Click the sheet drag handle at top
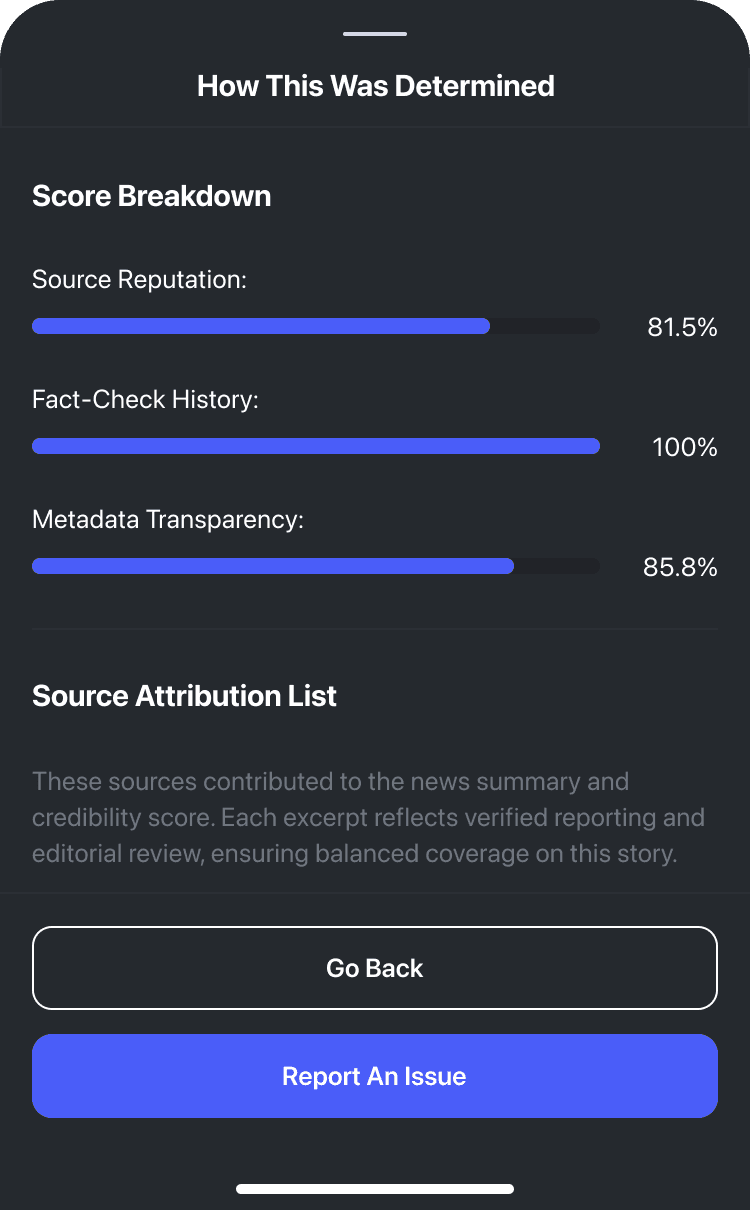 tap(375, 34)
